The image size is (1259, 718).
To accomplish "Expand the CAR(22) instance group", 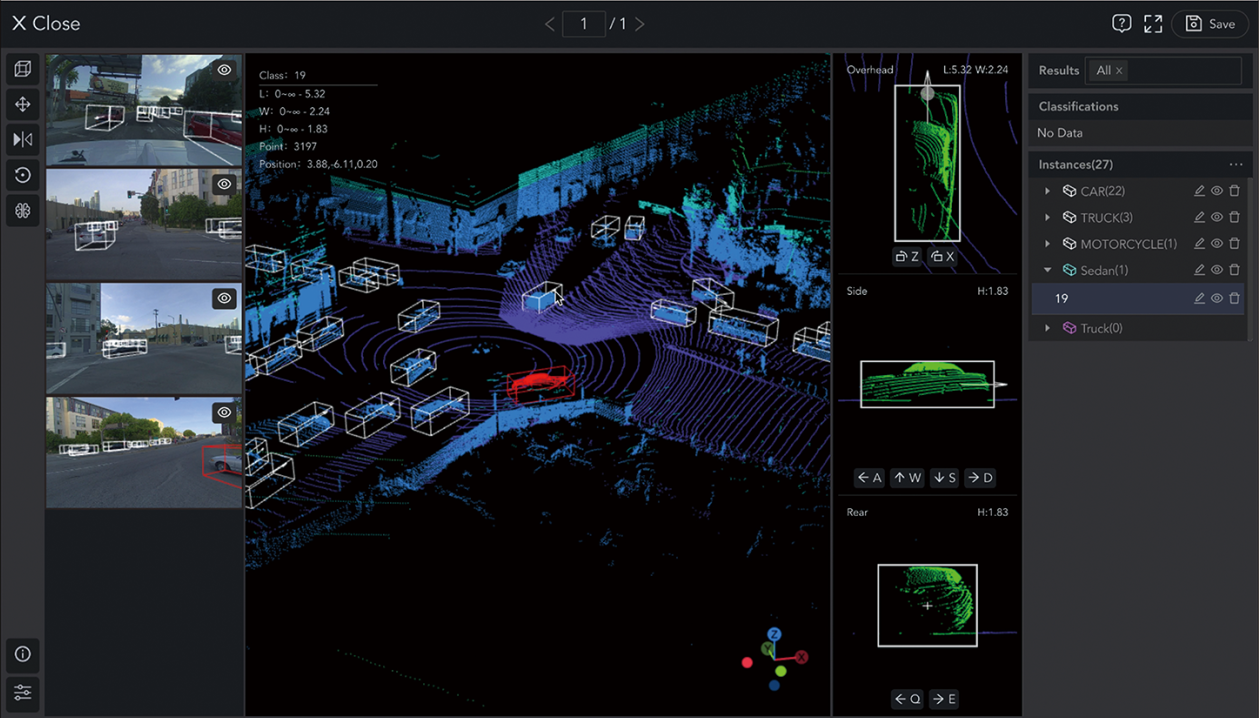I will [x=1047, y=191].
